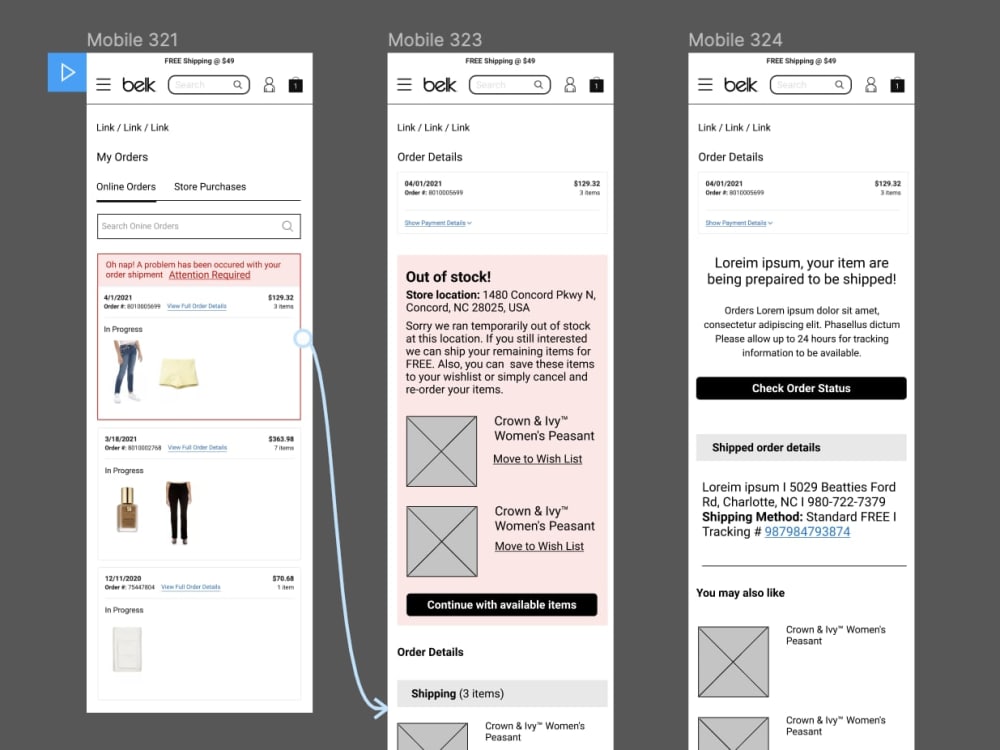Focus the Search Online Orders input

pos(199,226)
